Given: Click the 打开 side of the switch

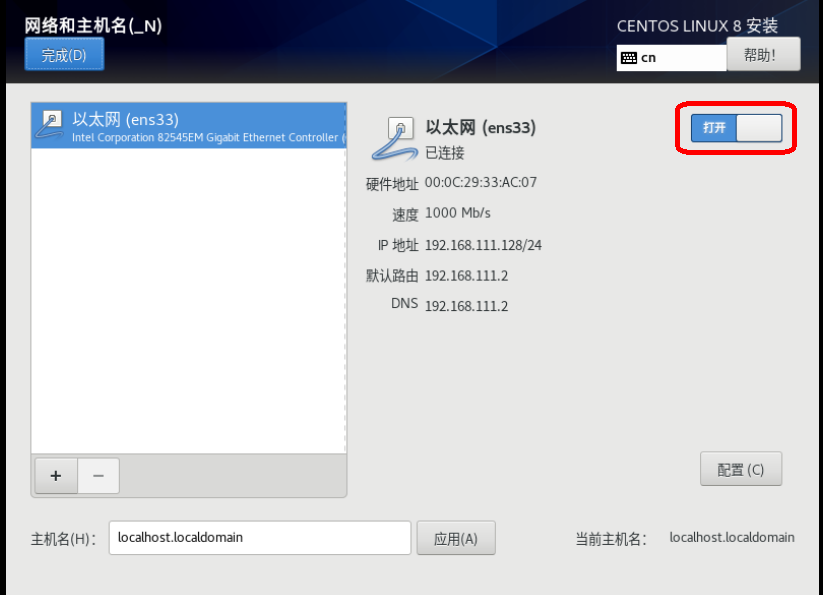Looking at the screenshot, I should point(714,128).
